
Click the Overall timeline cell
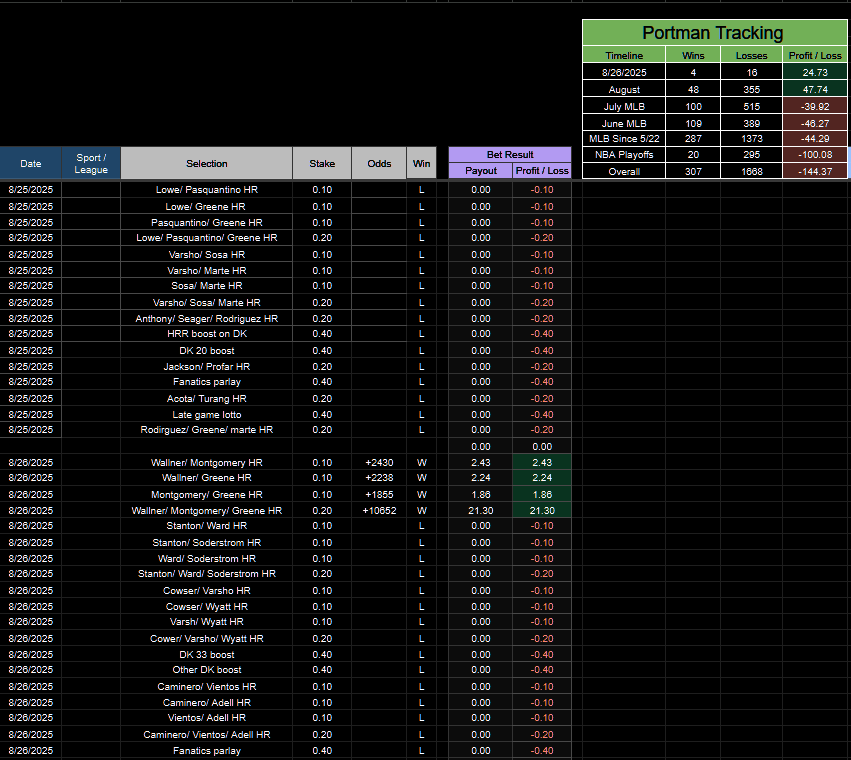(624, 172)
